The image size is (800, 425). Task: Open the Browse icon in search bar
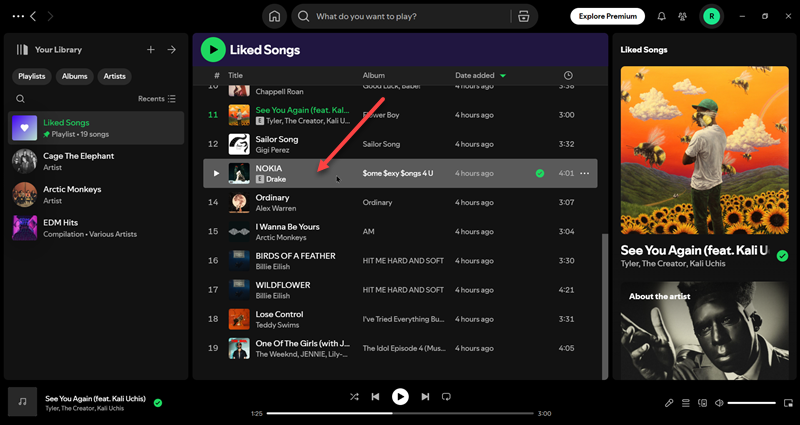click(x=523, y=16)
